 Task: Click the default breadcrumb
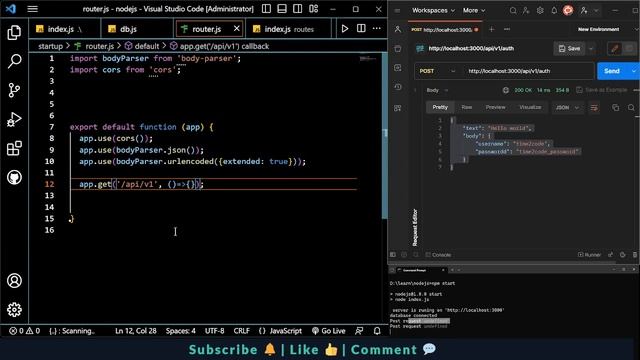coord(142,46)
